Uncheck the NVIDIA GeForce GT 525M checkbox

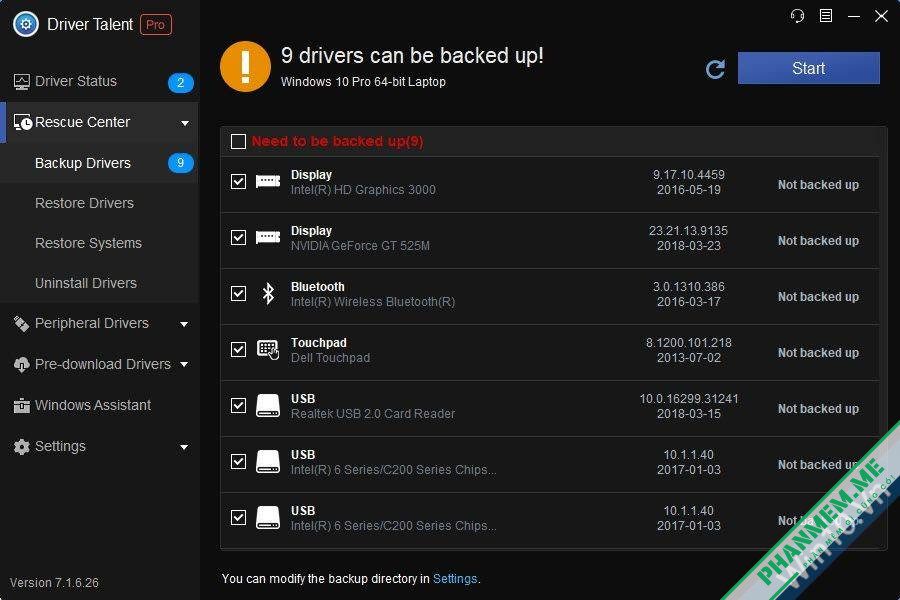pyautogui.click(x=238, y=237)
